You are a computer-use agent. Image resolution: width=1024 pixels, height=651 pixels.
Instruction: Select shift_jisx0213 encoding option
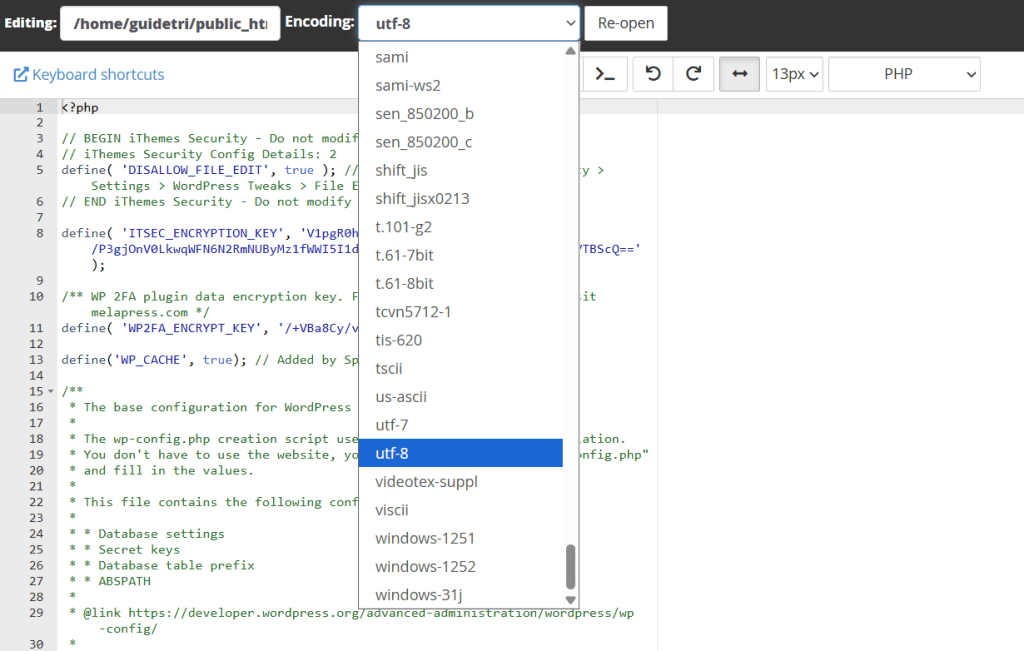click(460, 198)
